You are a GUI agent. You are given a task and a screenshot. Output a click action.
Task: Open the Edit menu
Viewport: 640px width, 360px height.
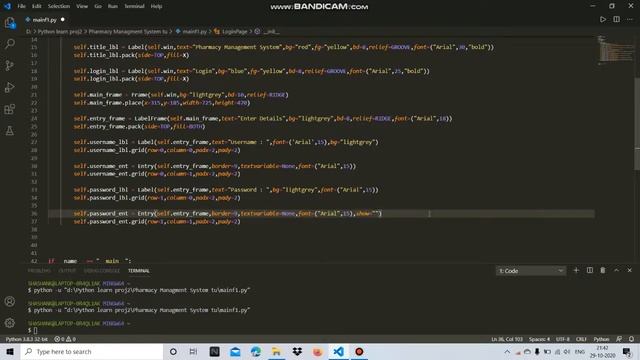36,6
